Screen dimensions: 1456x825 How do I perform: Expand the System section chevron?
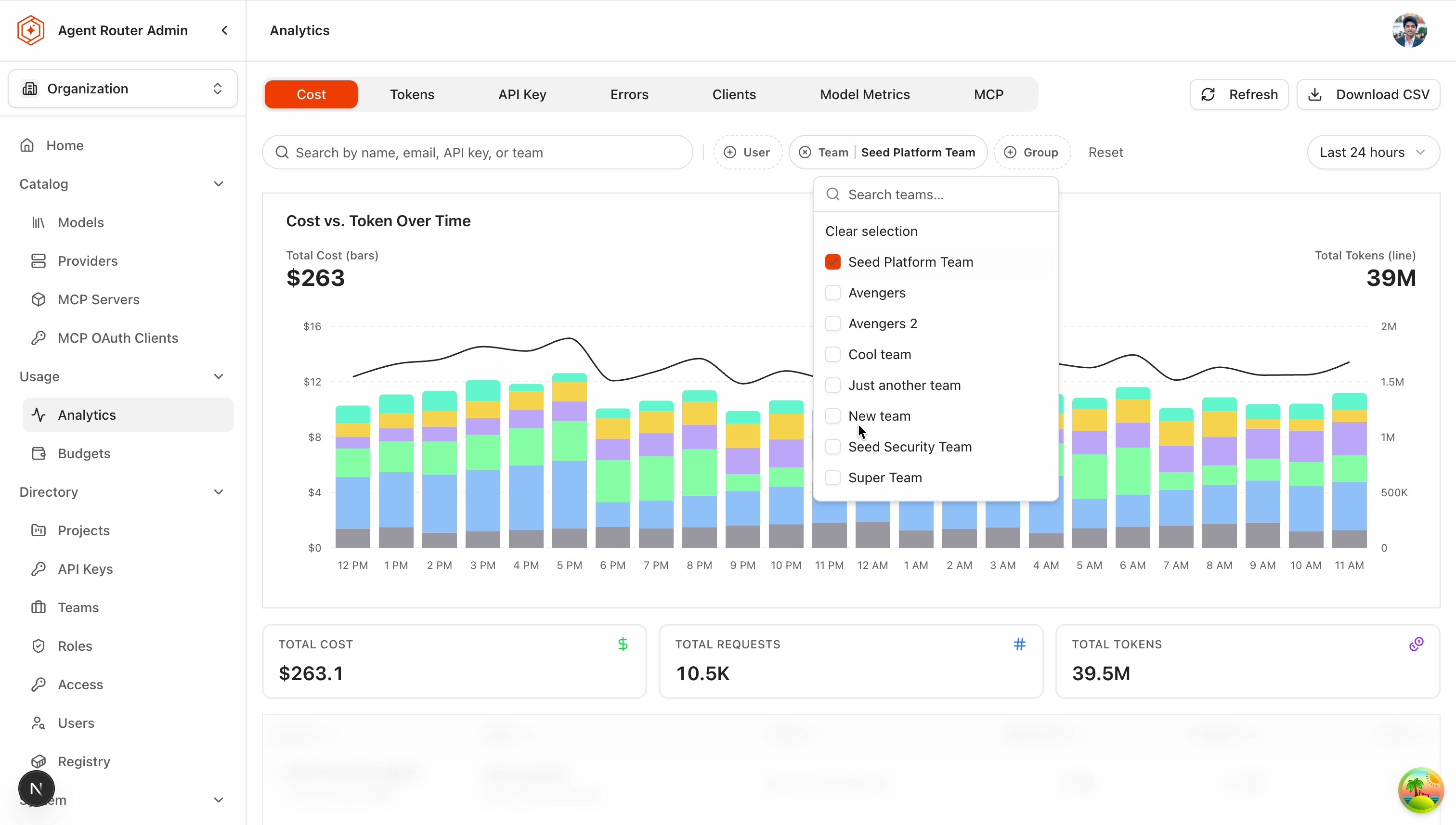click(x=218, y=800)
